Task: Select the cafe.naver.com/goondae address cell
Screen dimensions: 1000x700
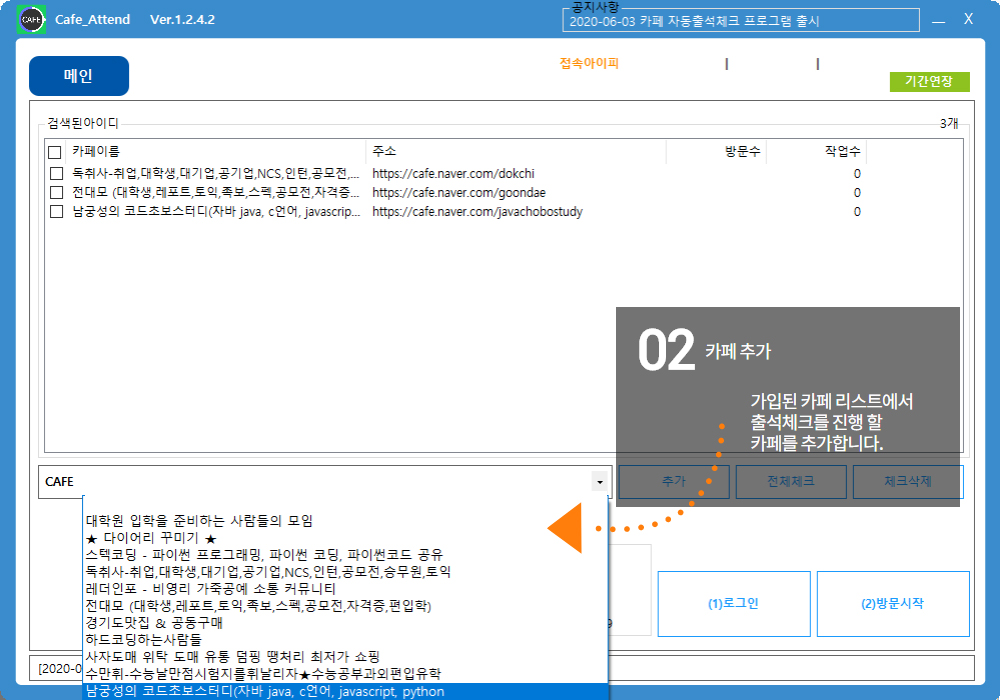Action: 459,193
